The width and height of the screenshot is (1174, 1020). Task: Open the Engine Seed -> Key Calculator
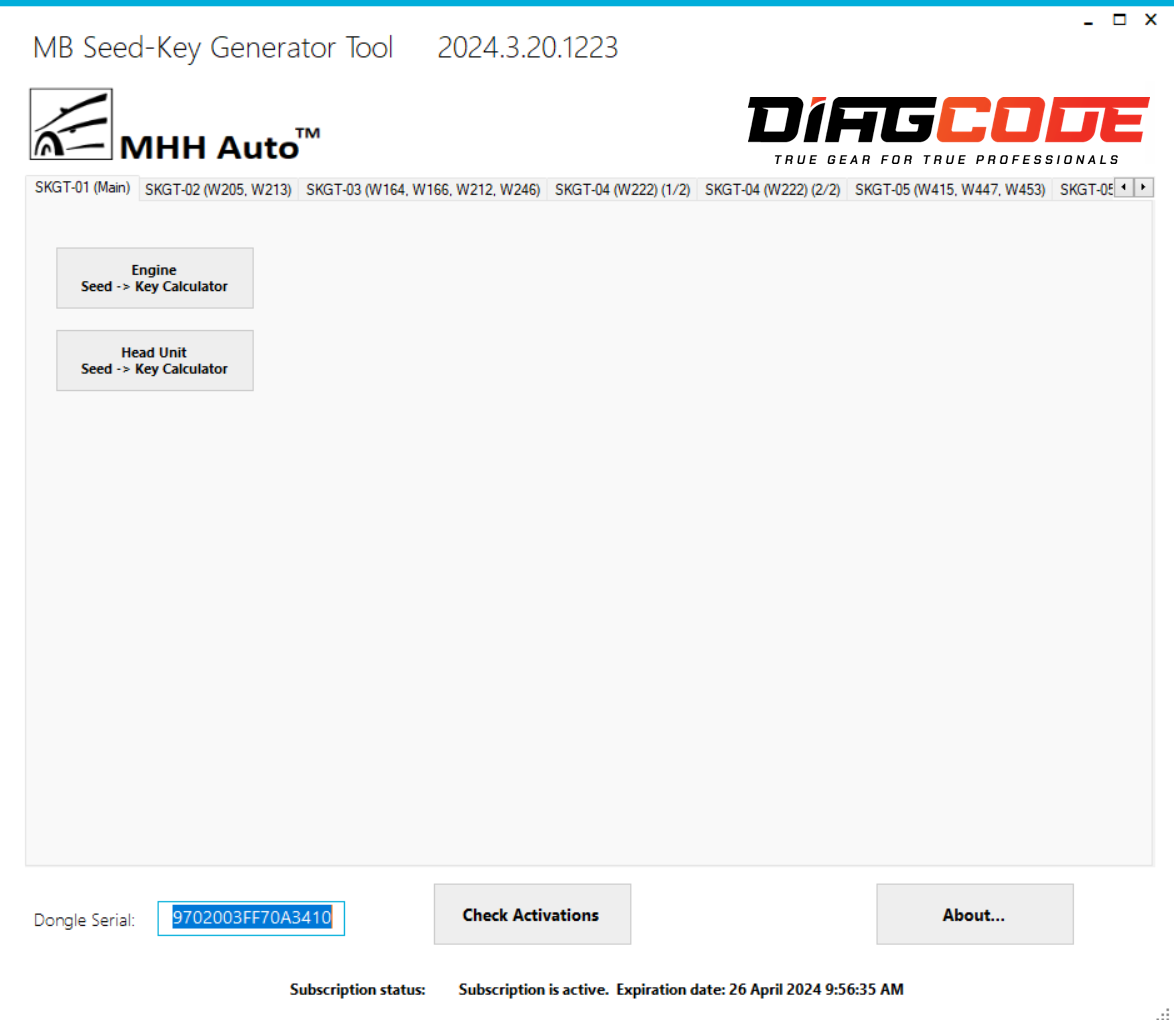click(155, 278)
